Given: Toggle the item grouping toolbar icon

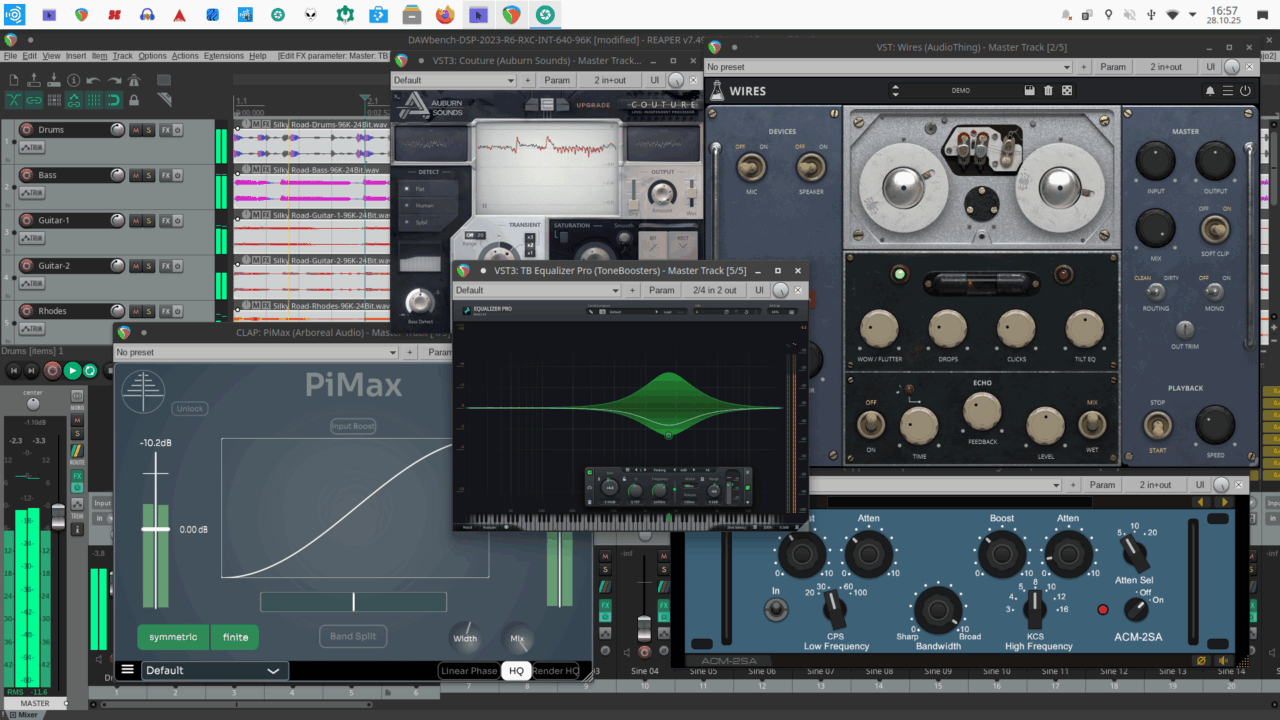Looking at the screenshot, I should 34,100.
